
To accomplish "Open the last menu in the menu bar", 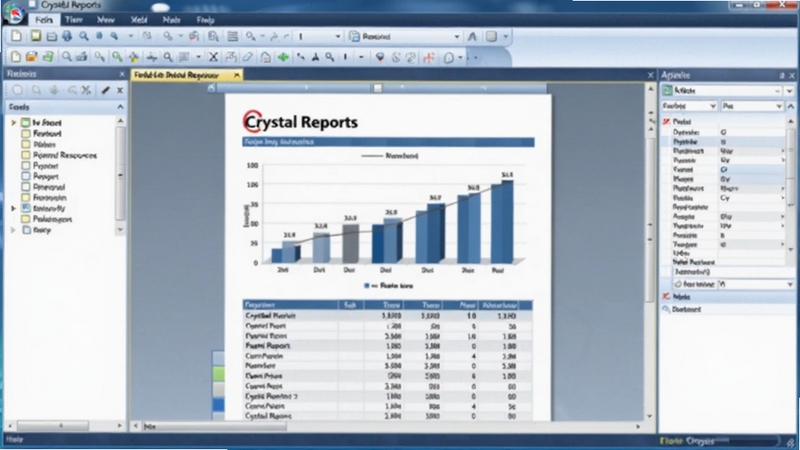I will [205, 20].
